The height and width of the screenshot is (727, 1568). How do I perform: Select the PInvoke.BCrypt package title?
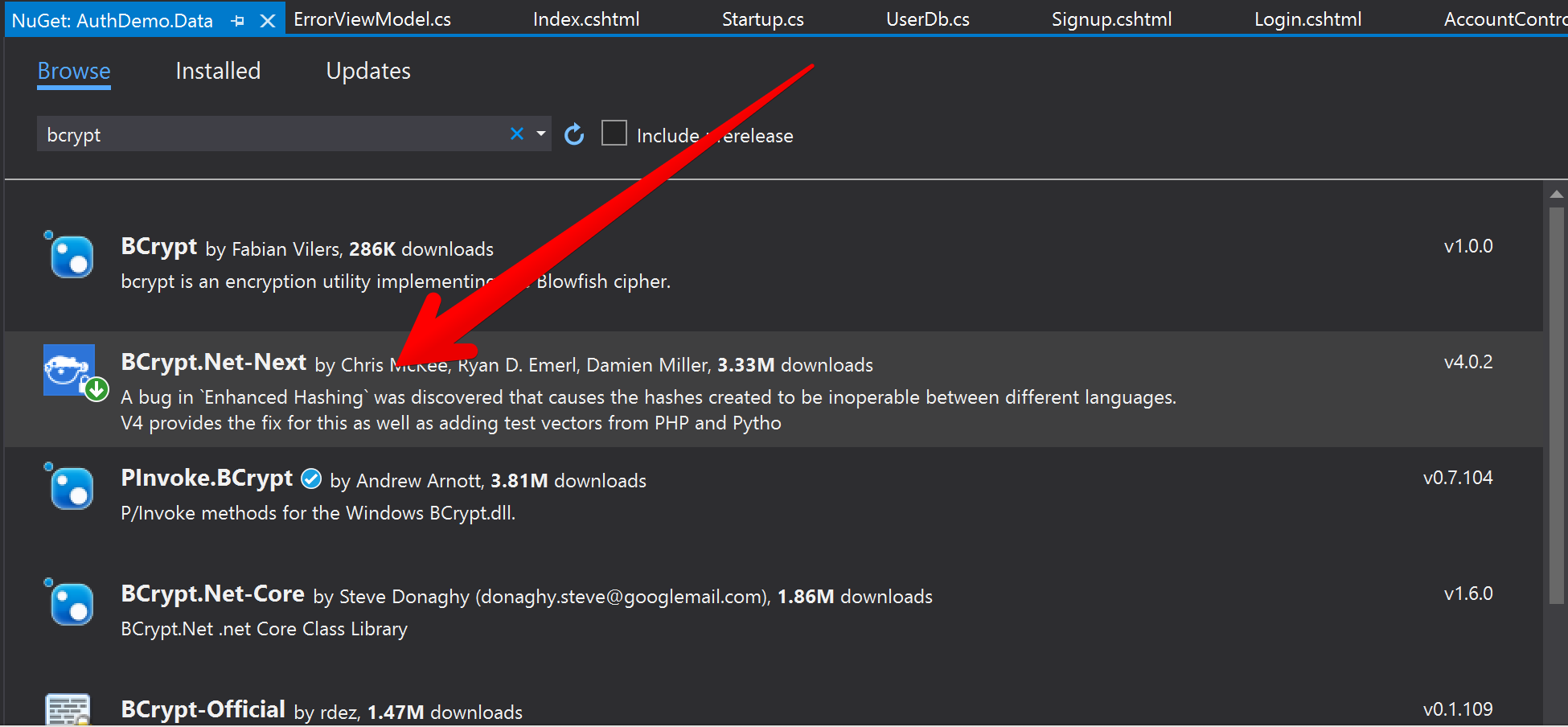[x=207, y=479]
